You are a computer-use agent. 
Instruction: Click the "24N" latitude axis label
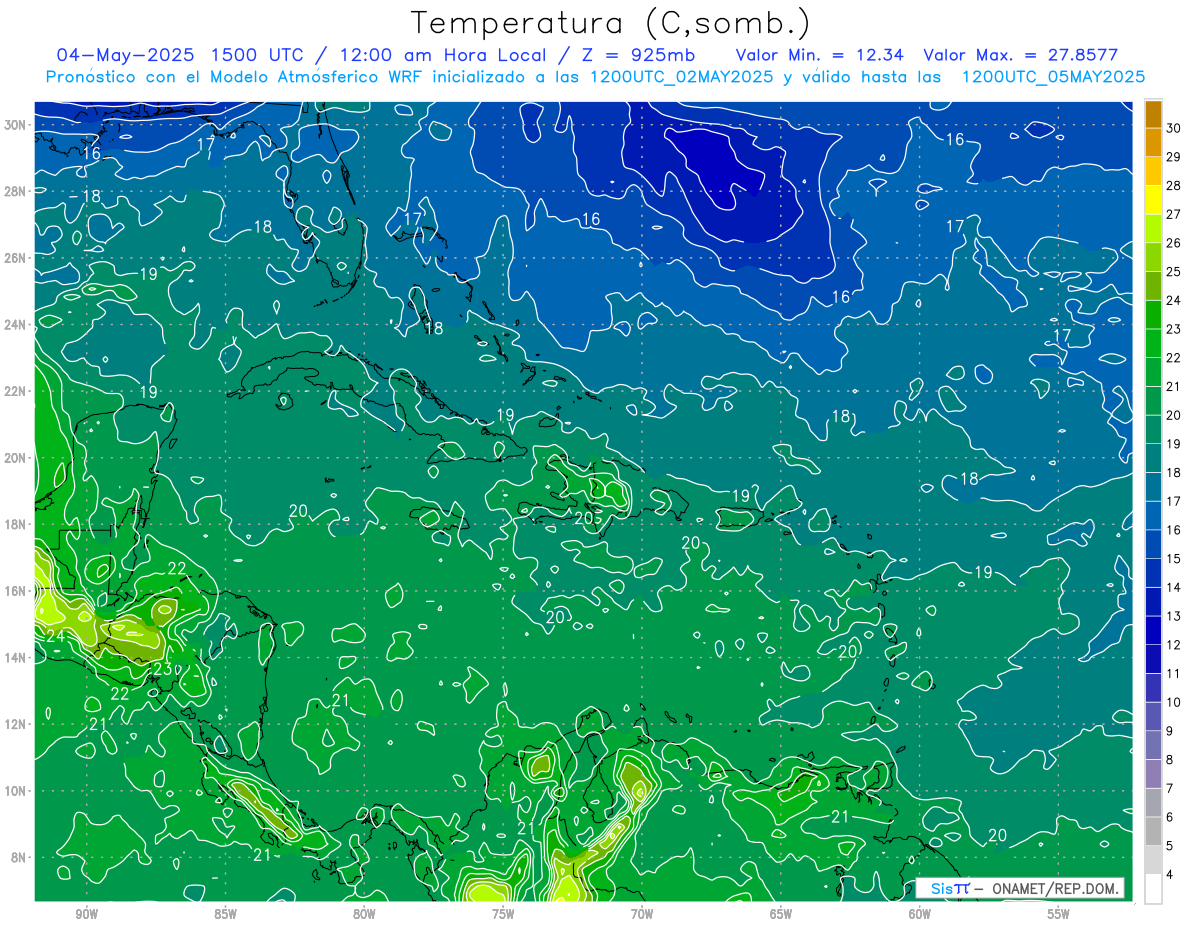(x=16, y=325)
